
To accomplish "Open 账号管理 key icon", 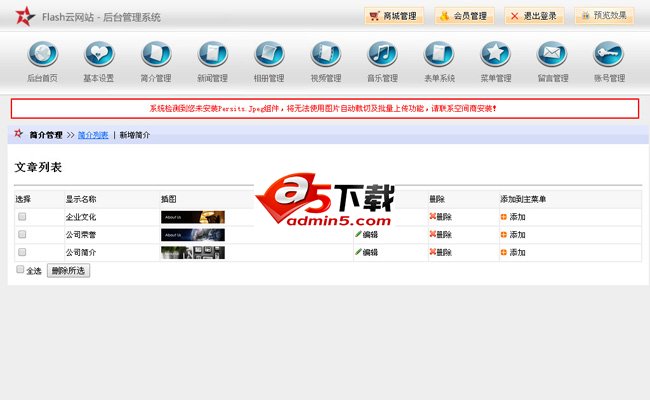I will click(x=609, y=54).
